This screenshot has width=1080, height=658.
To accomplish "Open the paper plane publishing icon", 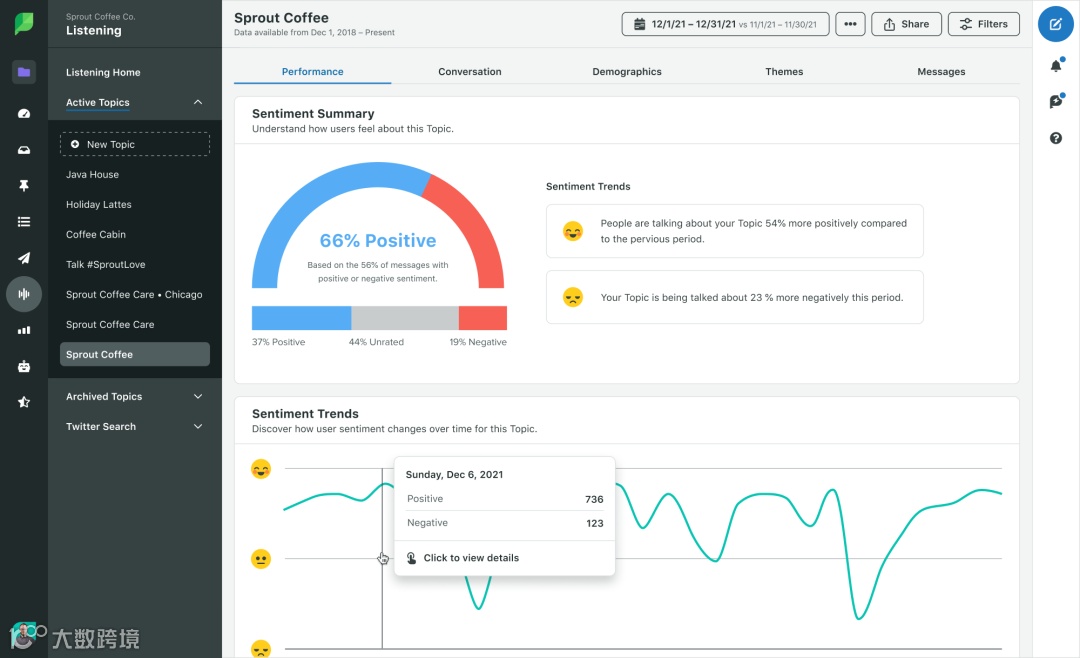I will tap(24, 258).
